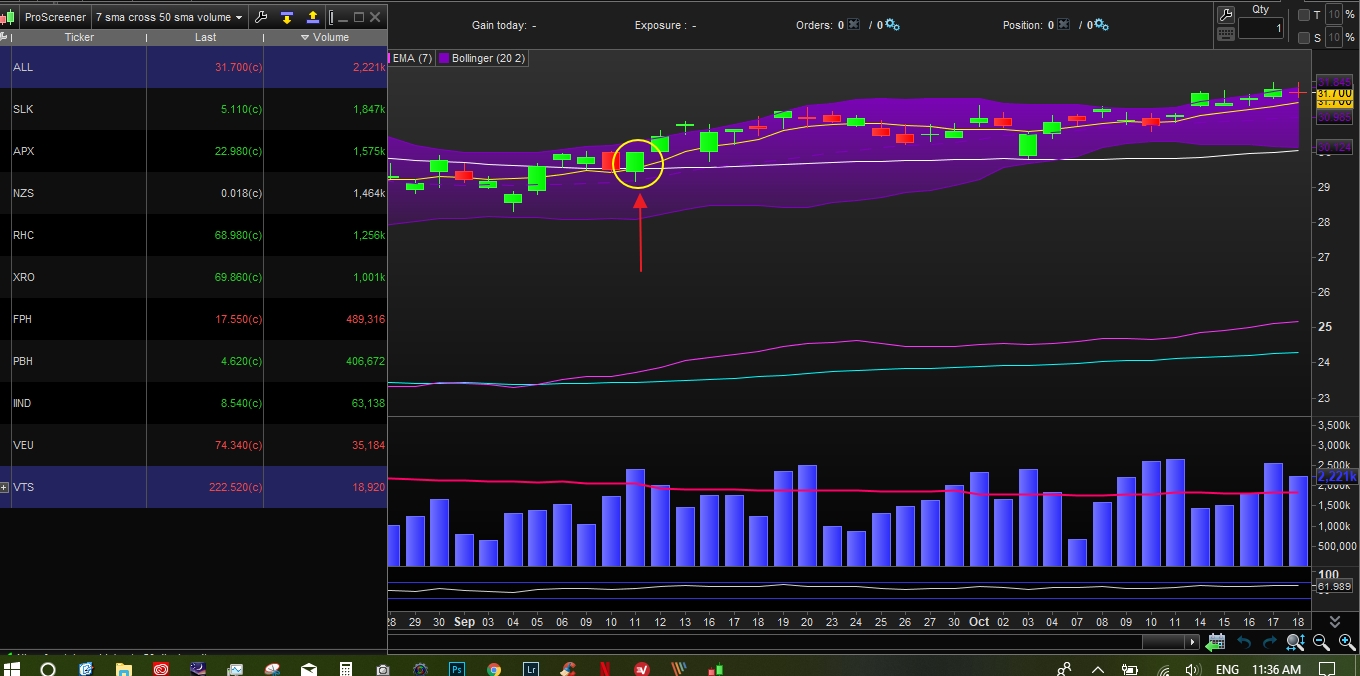Toggle the purple Bollinger (20 2) indicator label
This screenshot has width=1360, height=676.
(x=482, y=58)
